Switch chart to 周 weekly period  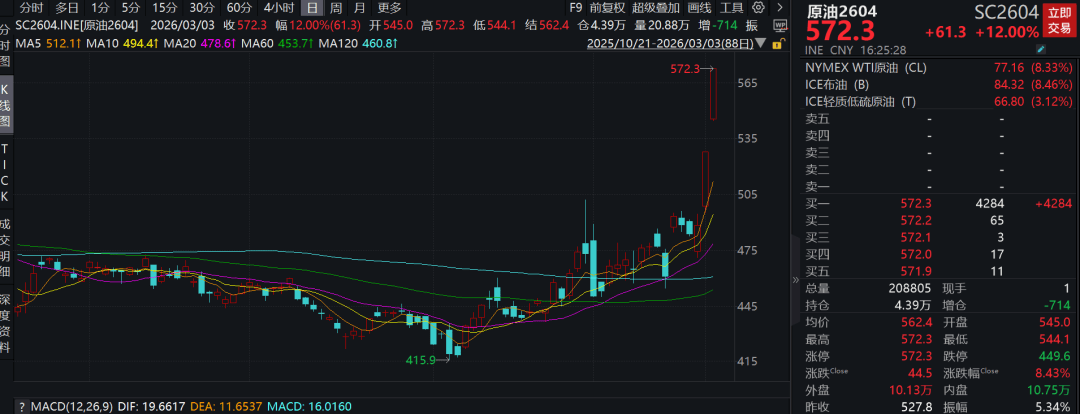pos(334,8)
